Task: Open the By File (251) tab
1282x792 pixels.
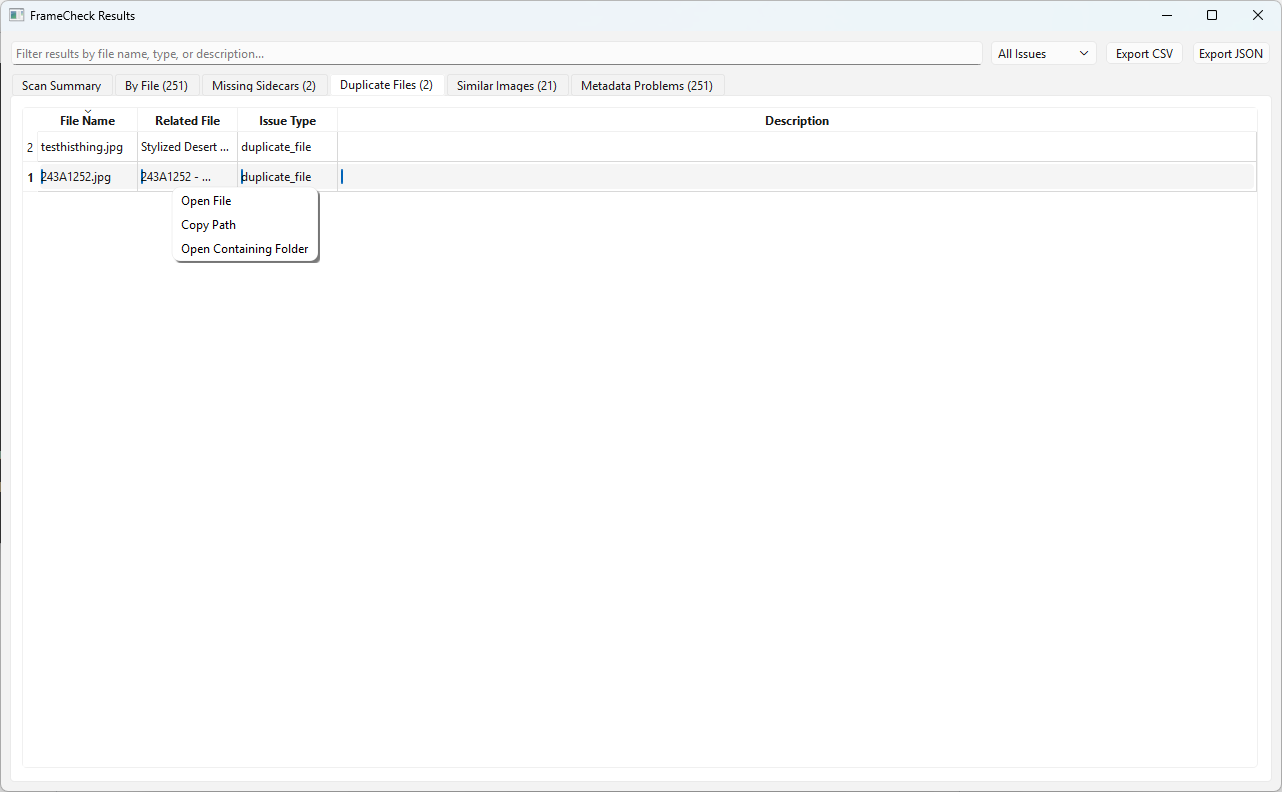Action: (156, 85)
